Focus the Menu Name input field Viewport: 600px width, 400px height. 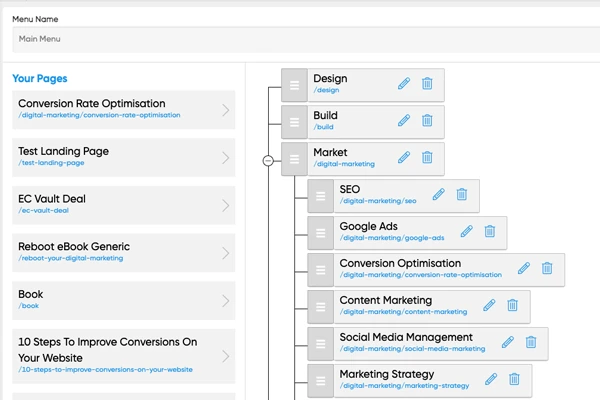tap(300, 39)
